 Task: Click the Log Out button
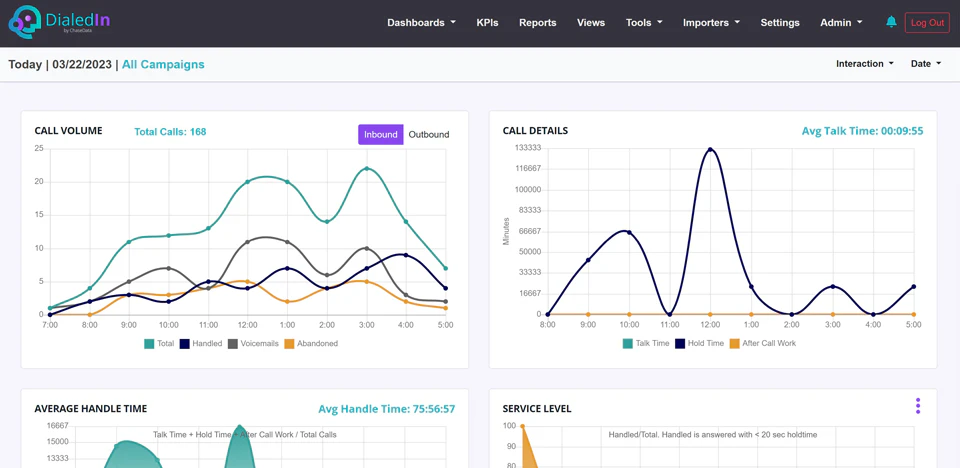point(927,23)
